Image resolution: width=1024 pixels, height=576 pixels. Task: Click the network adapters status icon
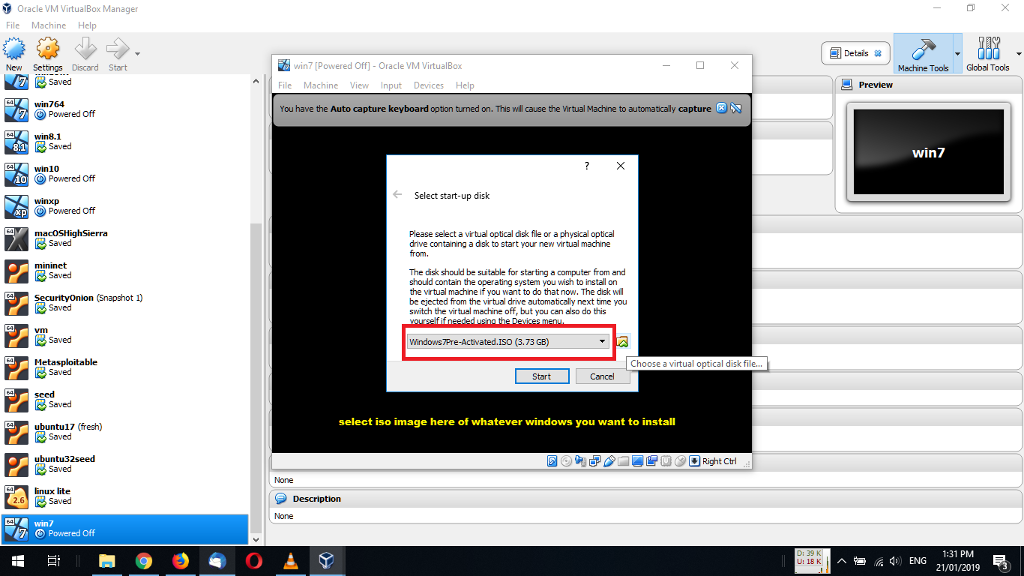(x=595, y=461)
